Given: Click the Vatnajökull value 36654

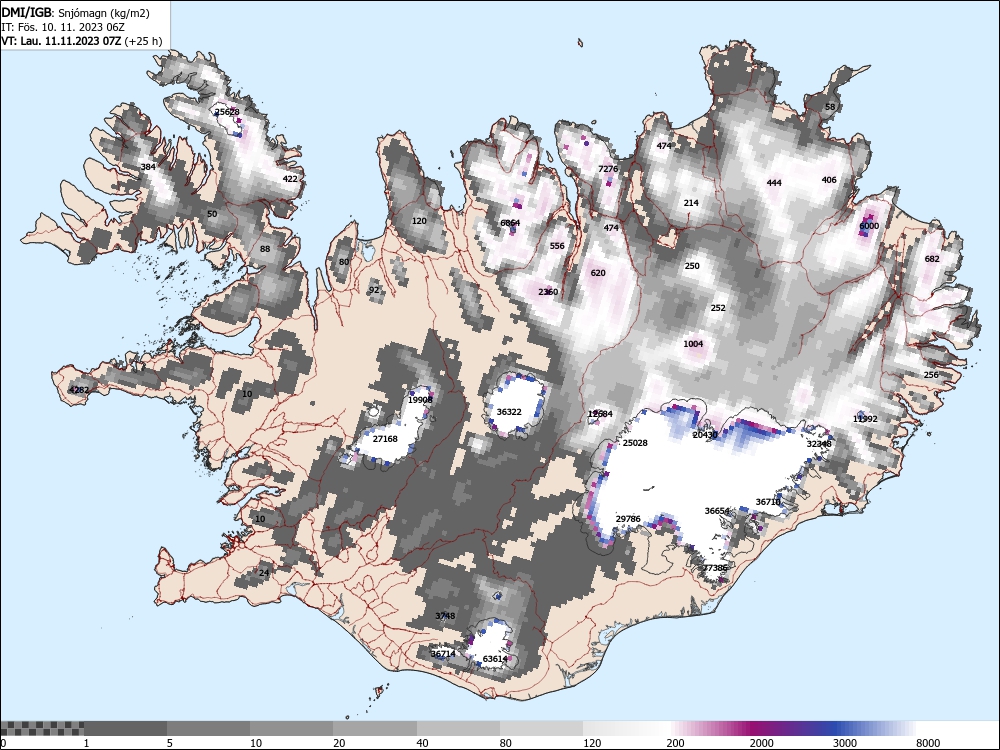Looking at the screenshot, I should [x=717, y=511].
